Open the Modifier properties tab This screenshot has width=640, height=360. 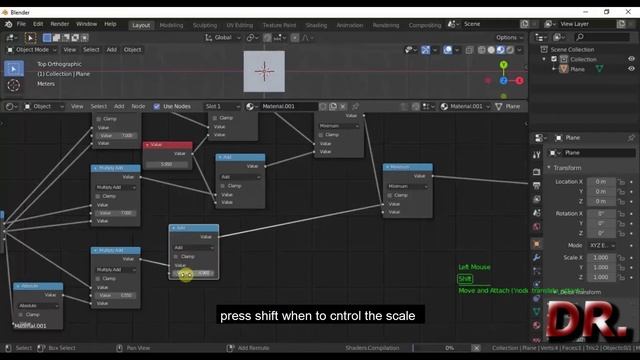click(x=537, y=258)
